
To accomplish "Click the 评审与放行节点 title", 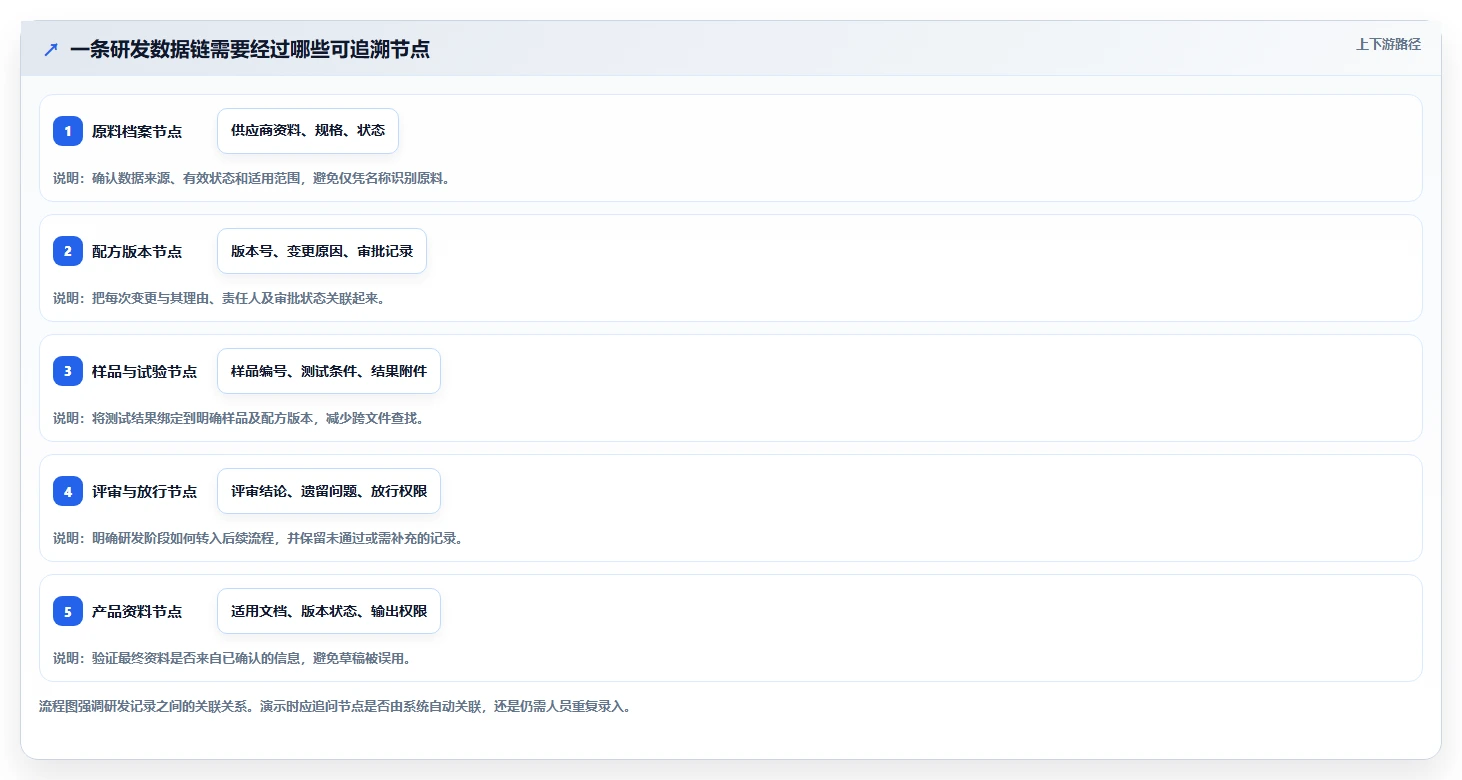I will coord(144,491).
